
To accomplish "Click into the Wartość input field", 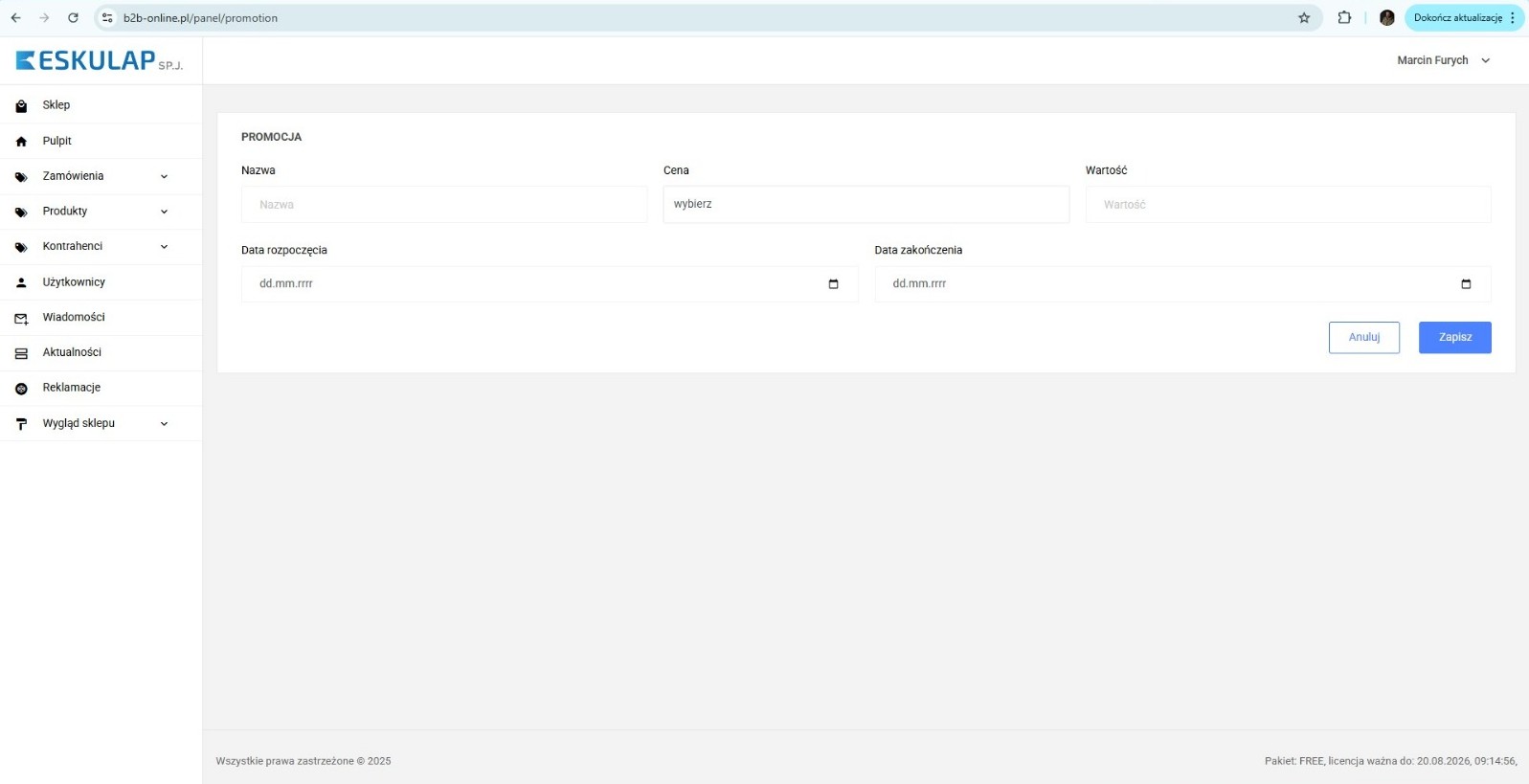I will pos(1288,205).
